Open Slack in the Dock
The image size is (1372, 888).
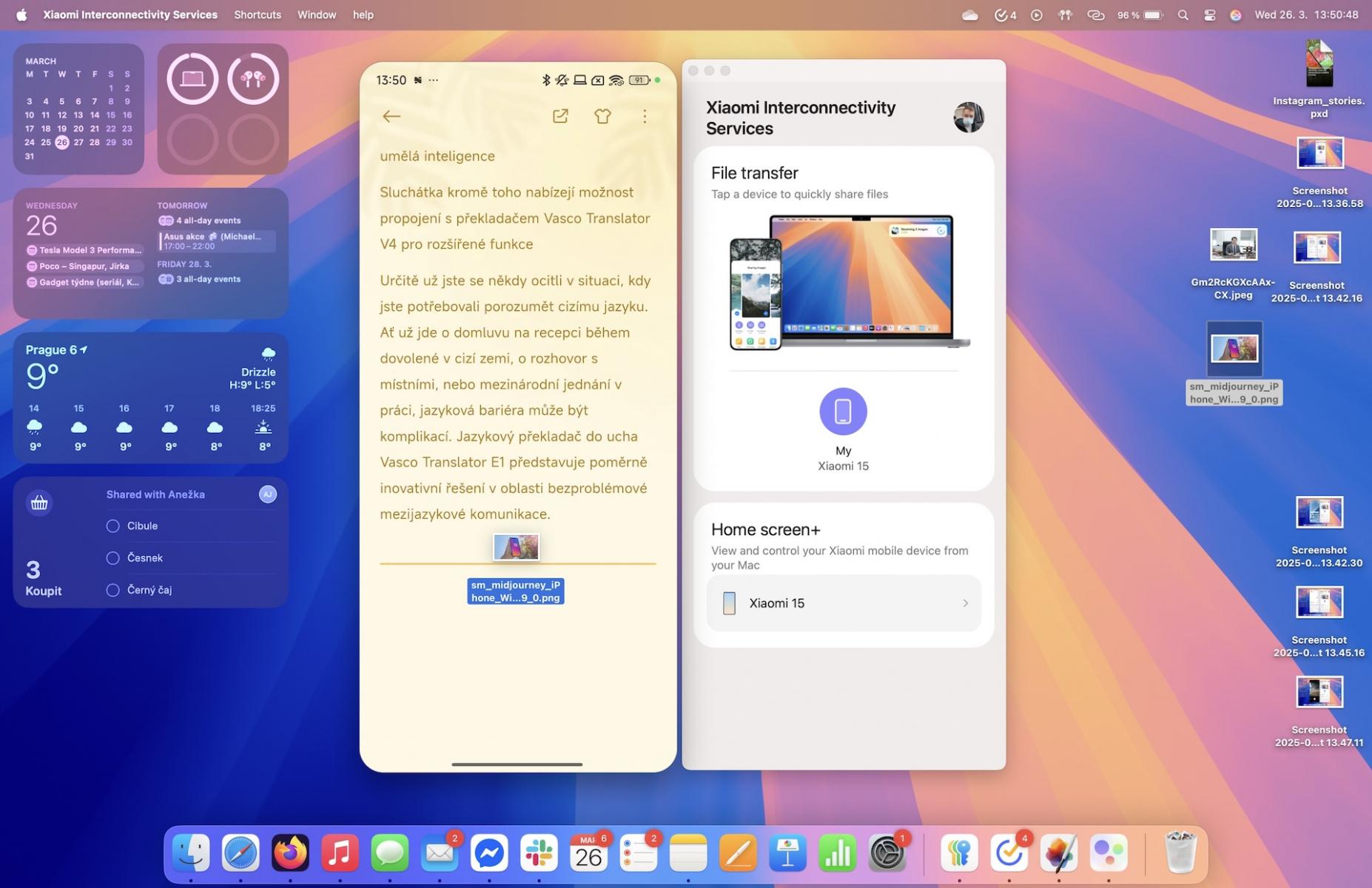539,853
